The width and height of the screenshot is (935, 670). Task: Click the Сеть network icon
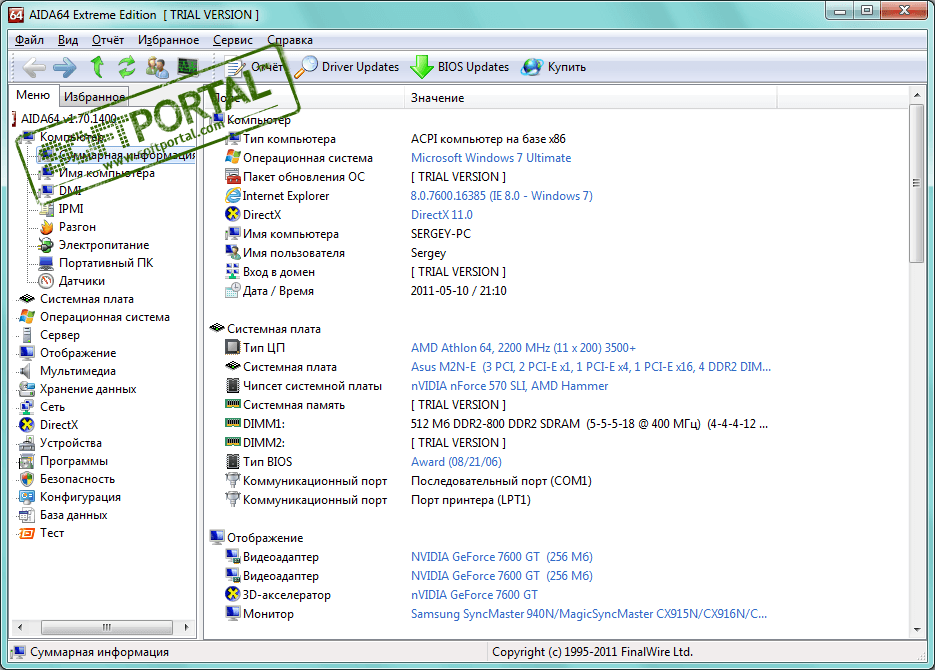click(x=27, y=407)
